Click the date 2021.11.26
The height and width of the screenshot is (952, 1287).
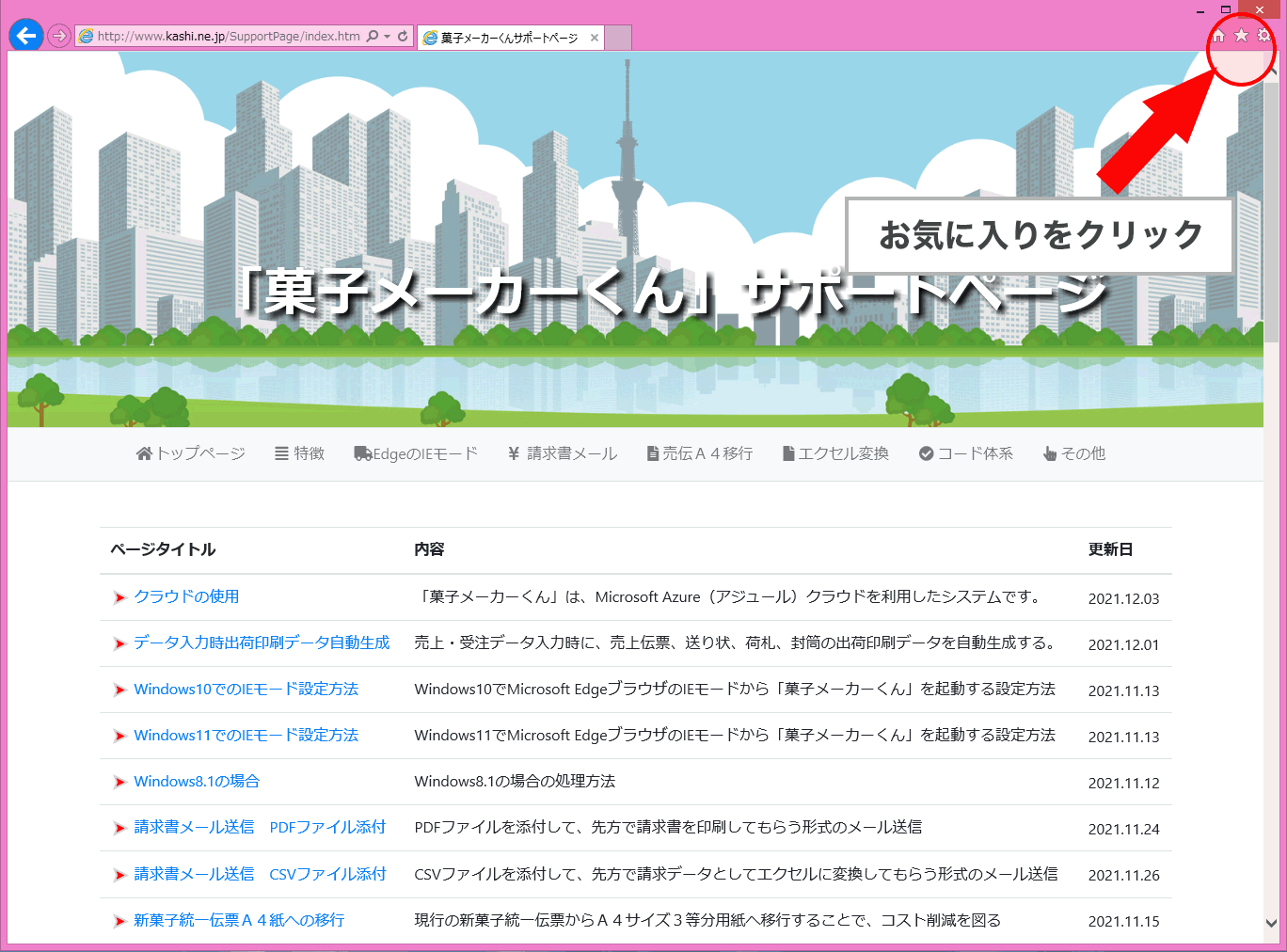[1123, 875]
